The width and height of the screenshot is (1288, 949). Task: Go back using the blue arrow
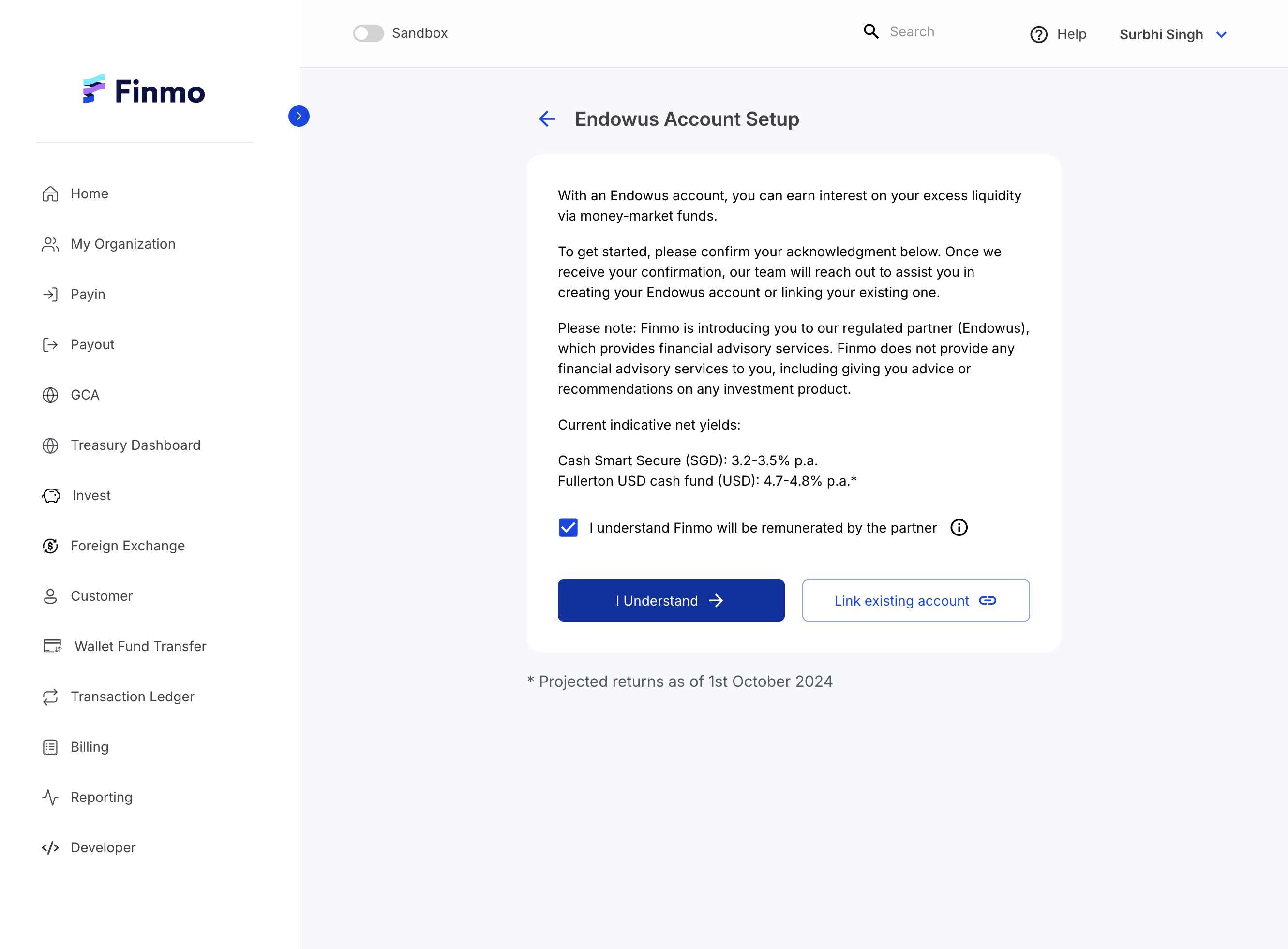(x=547, y=119)
